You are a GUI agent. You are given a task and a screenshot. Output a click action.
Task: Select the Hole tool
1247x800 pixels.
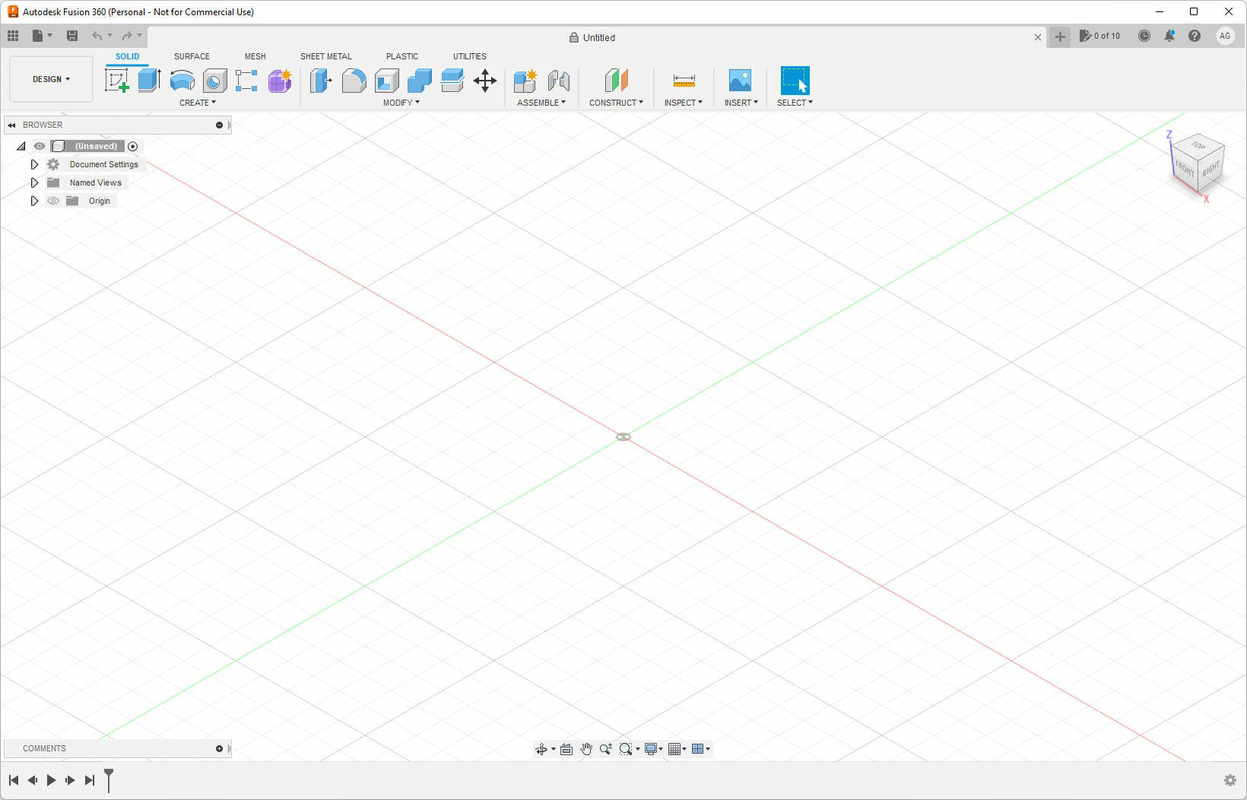coord(215,81)
